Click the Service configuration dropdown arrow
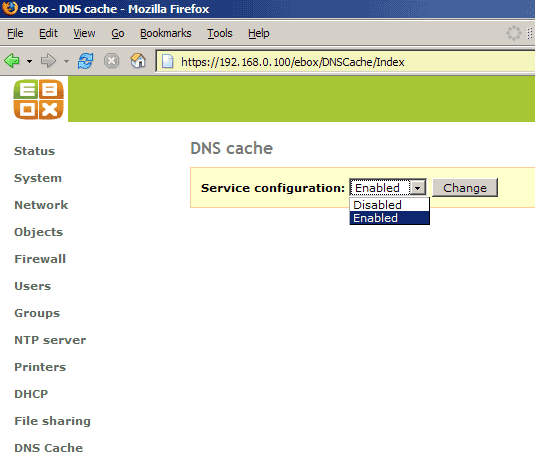 pos(418,188)
